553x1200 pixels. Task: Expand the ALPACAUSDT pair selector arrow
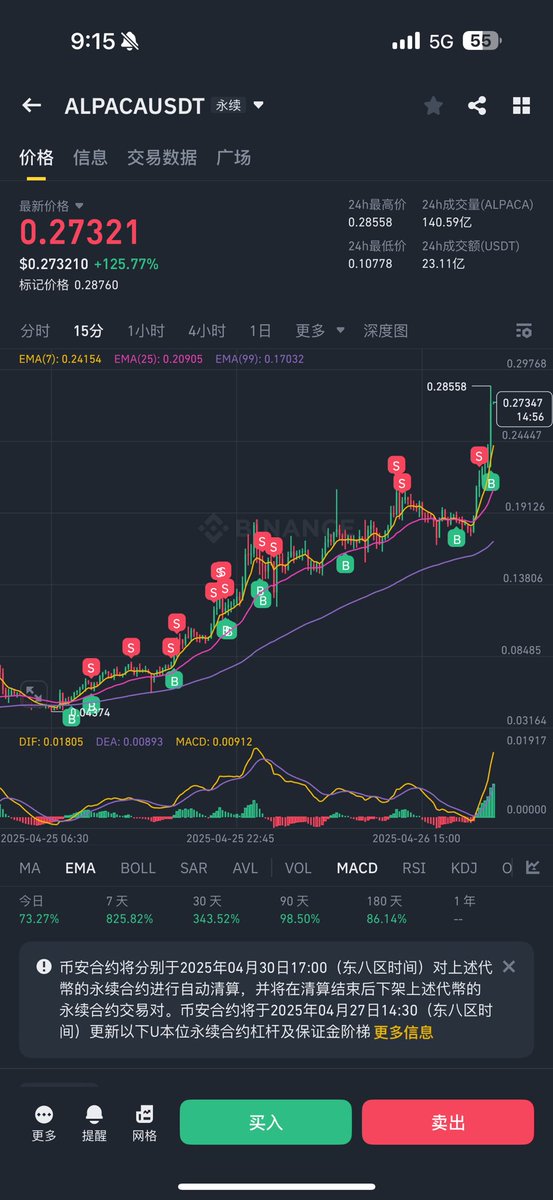click(259, 105)
